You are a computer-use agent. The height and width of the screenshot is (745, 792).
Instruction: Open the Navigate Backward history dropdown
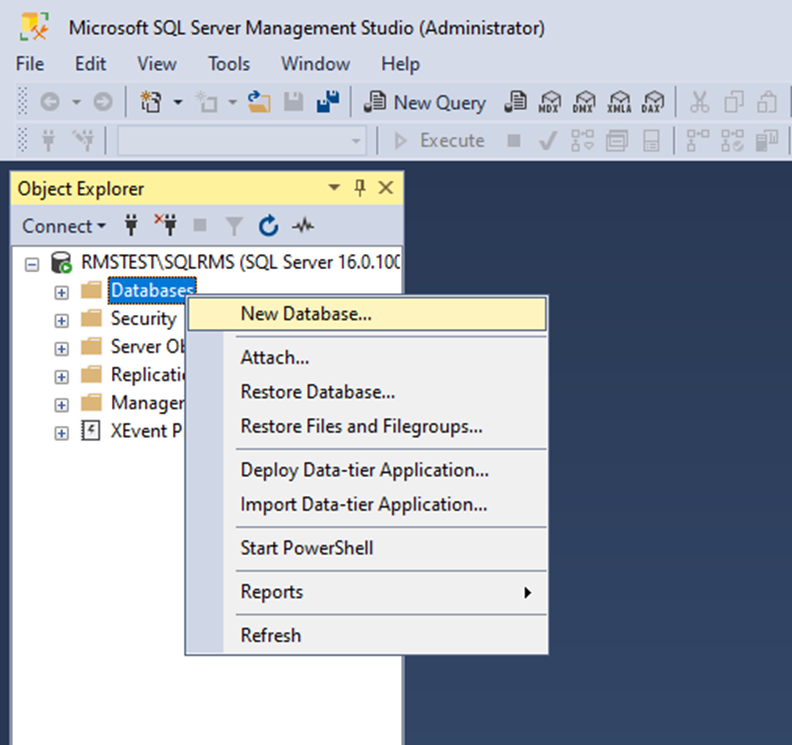coord(76,102)
